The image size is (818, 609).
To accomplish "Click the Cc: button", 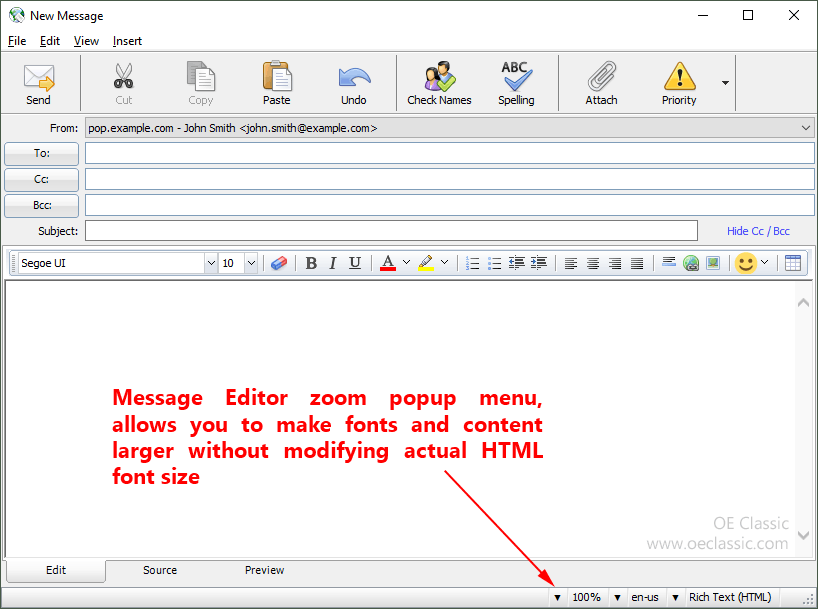I will tap(42, 180).
